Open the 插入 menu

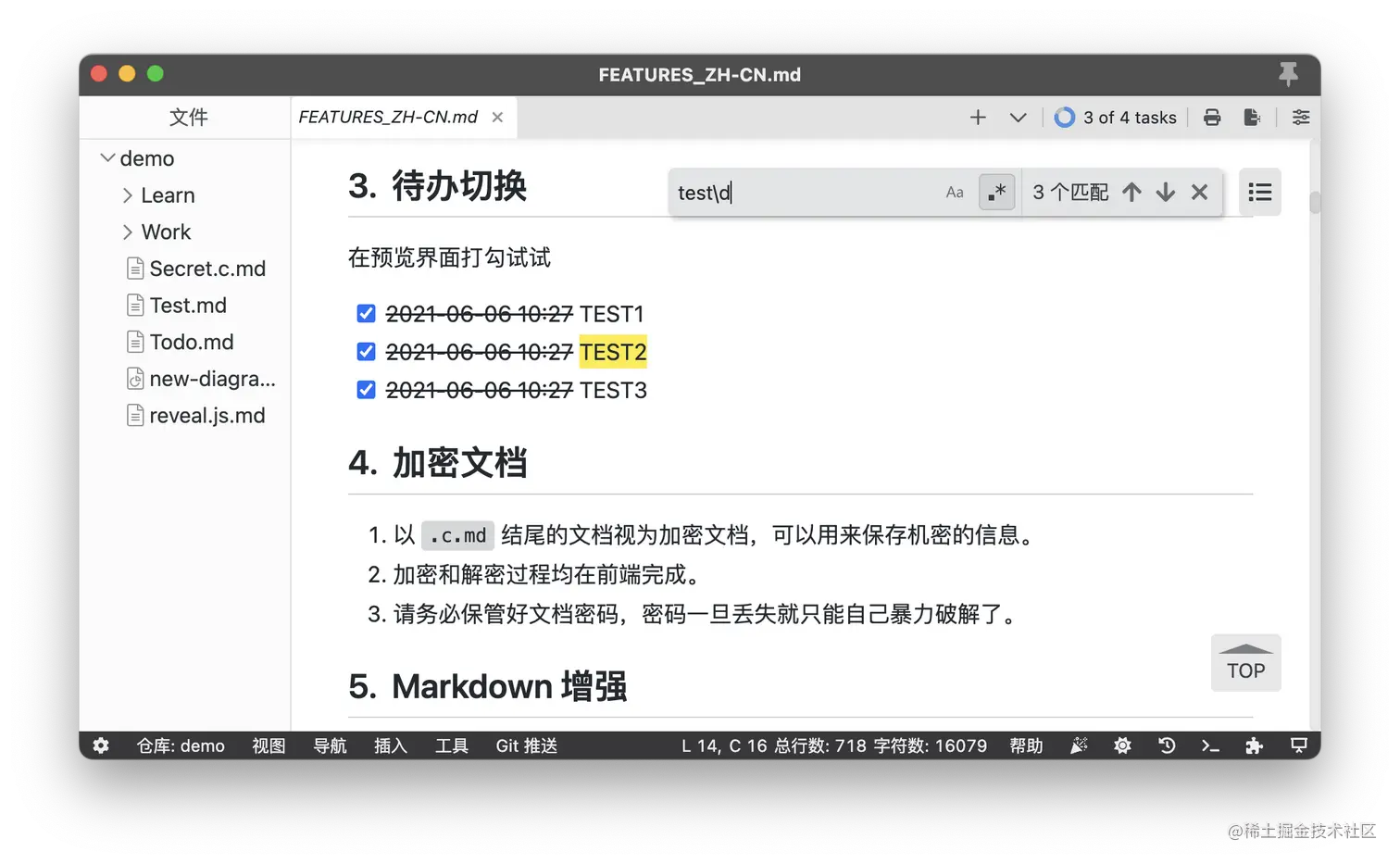[x=391, y=745]
